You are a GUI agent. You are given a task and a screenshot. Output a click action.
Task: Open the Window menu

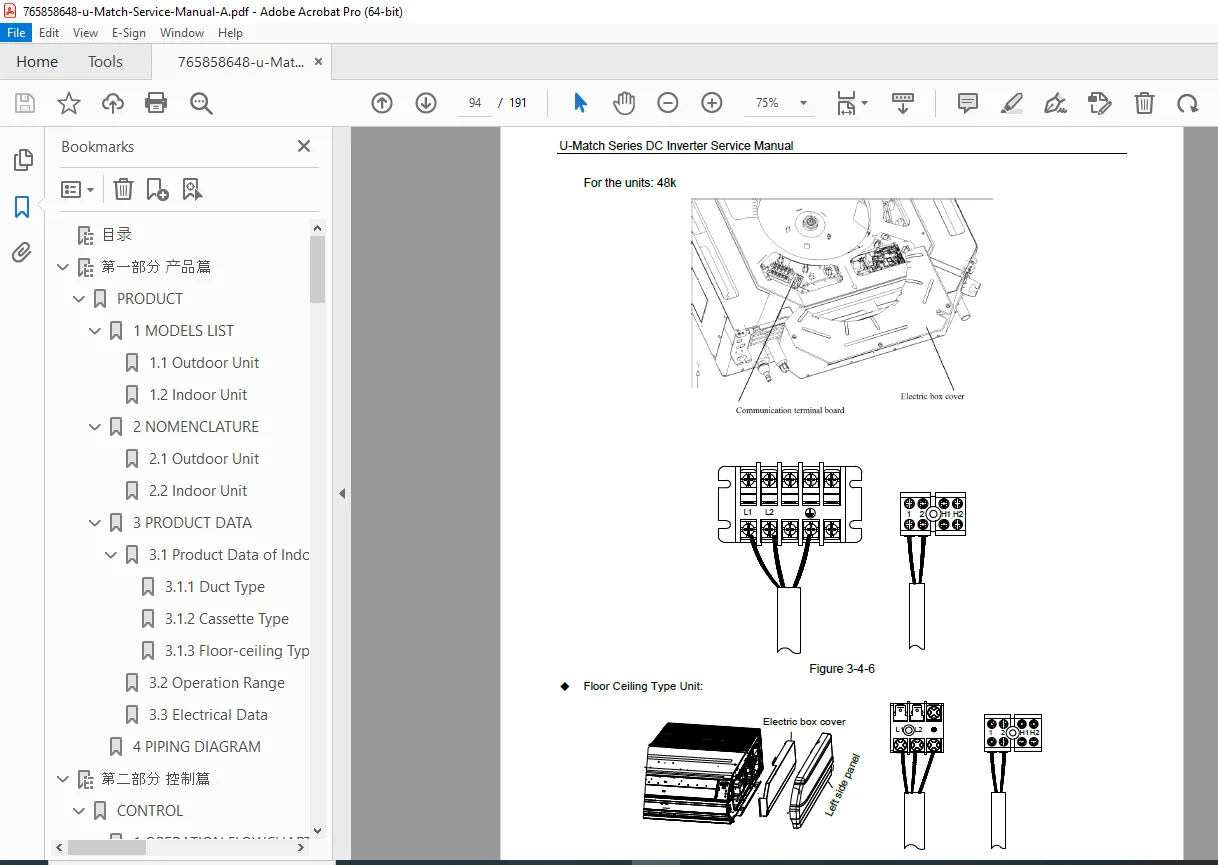(x=182, y=33)
